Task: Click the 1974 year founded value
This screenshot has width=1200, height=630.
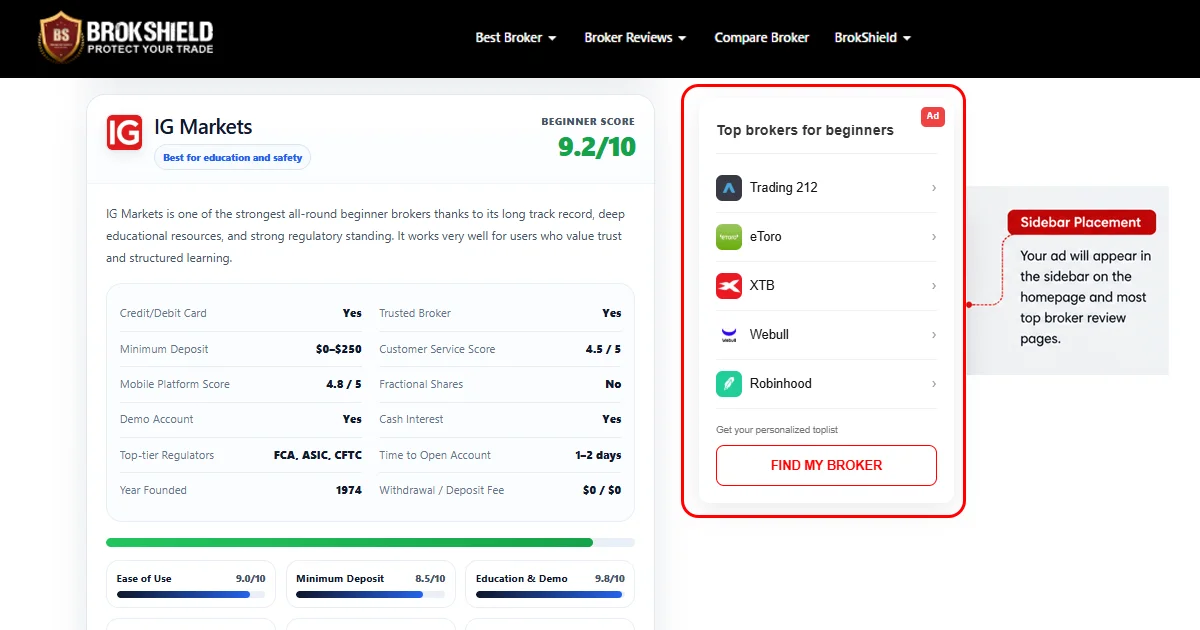Action: pos(349,490)
